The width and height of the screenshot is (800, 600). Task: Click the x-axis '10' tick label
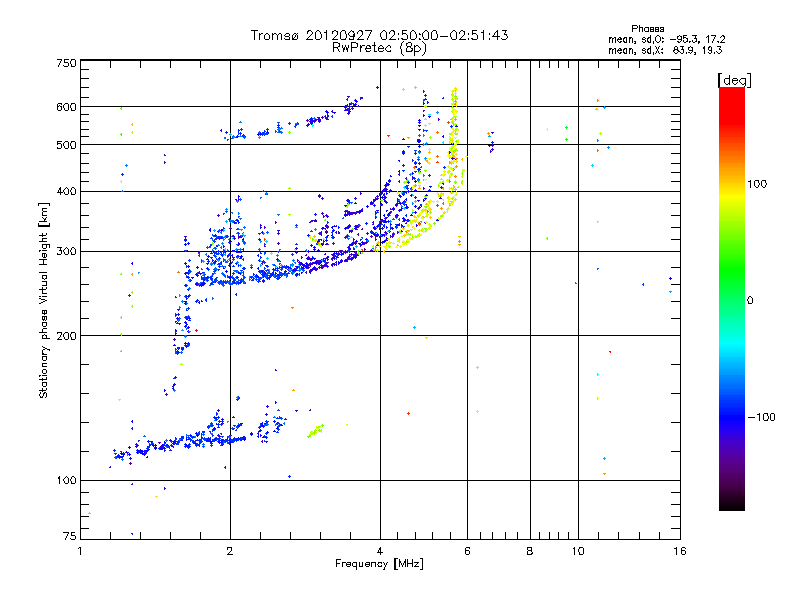click(x=578, y=551)
